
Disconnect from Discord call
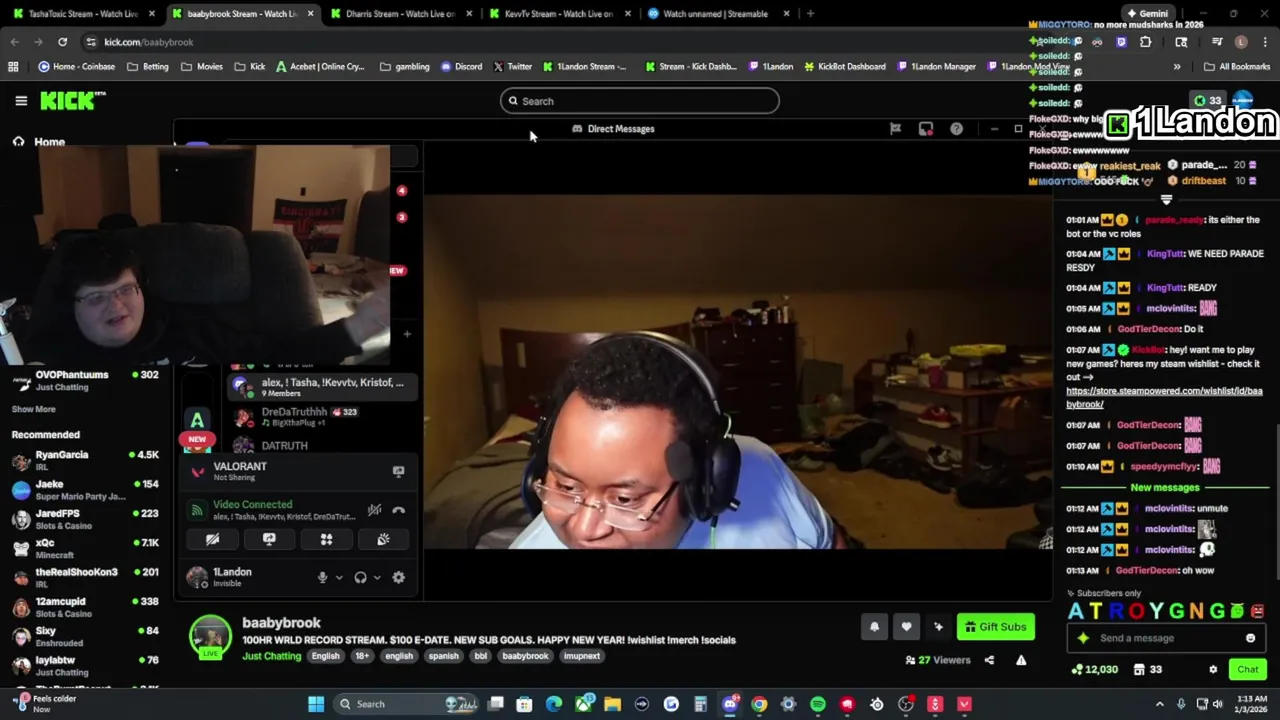coord(398,510)
